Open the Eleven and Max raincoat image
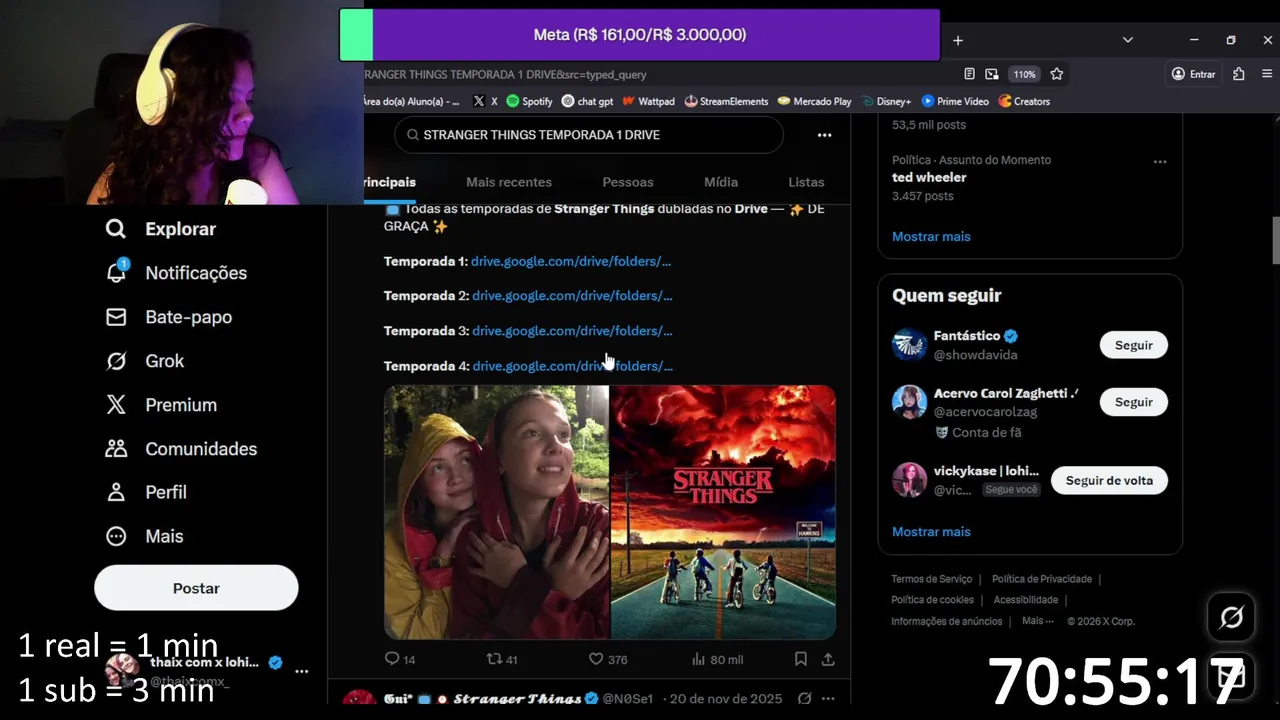This screenshot has width=1280, height=720. (496, 512)
